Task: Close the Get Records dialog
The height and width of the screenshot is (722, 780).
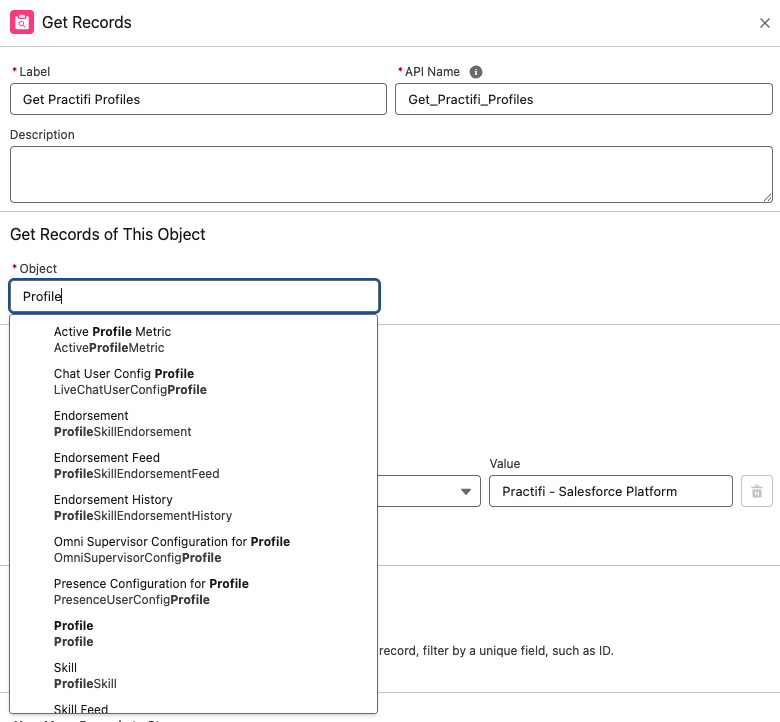Action: point(765,23)
